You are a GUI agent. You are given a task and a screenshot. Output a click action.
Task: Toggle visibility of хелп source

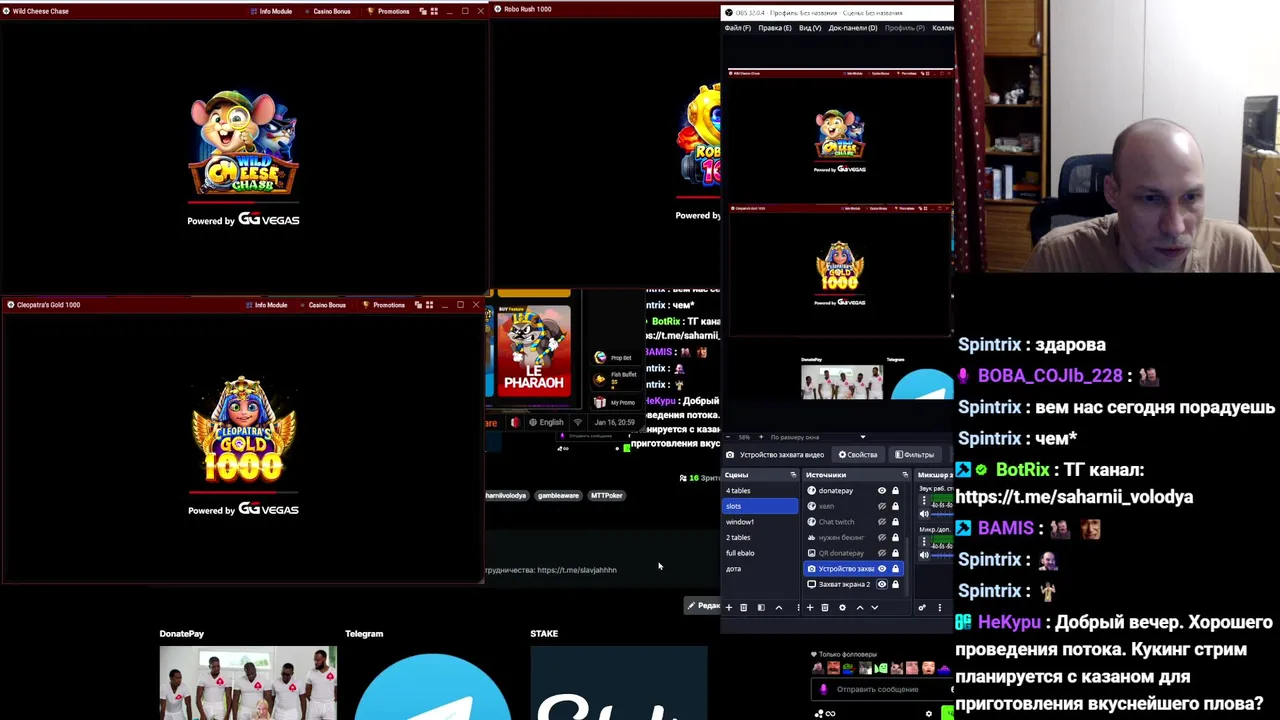point(882,506)
